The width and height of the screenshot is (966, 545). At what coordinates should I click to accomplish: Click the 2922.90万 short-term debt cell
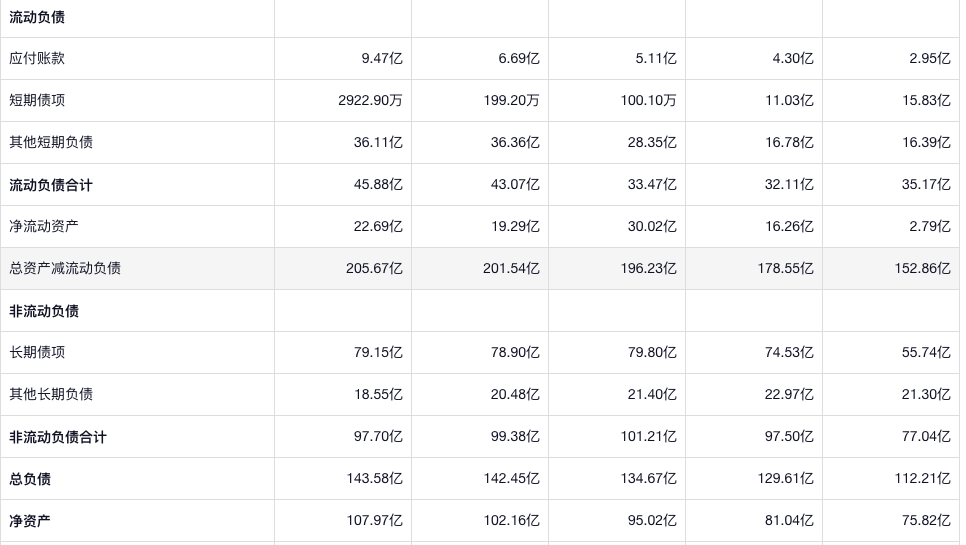tap(370, 100)
